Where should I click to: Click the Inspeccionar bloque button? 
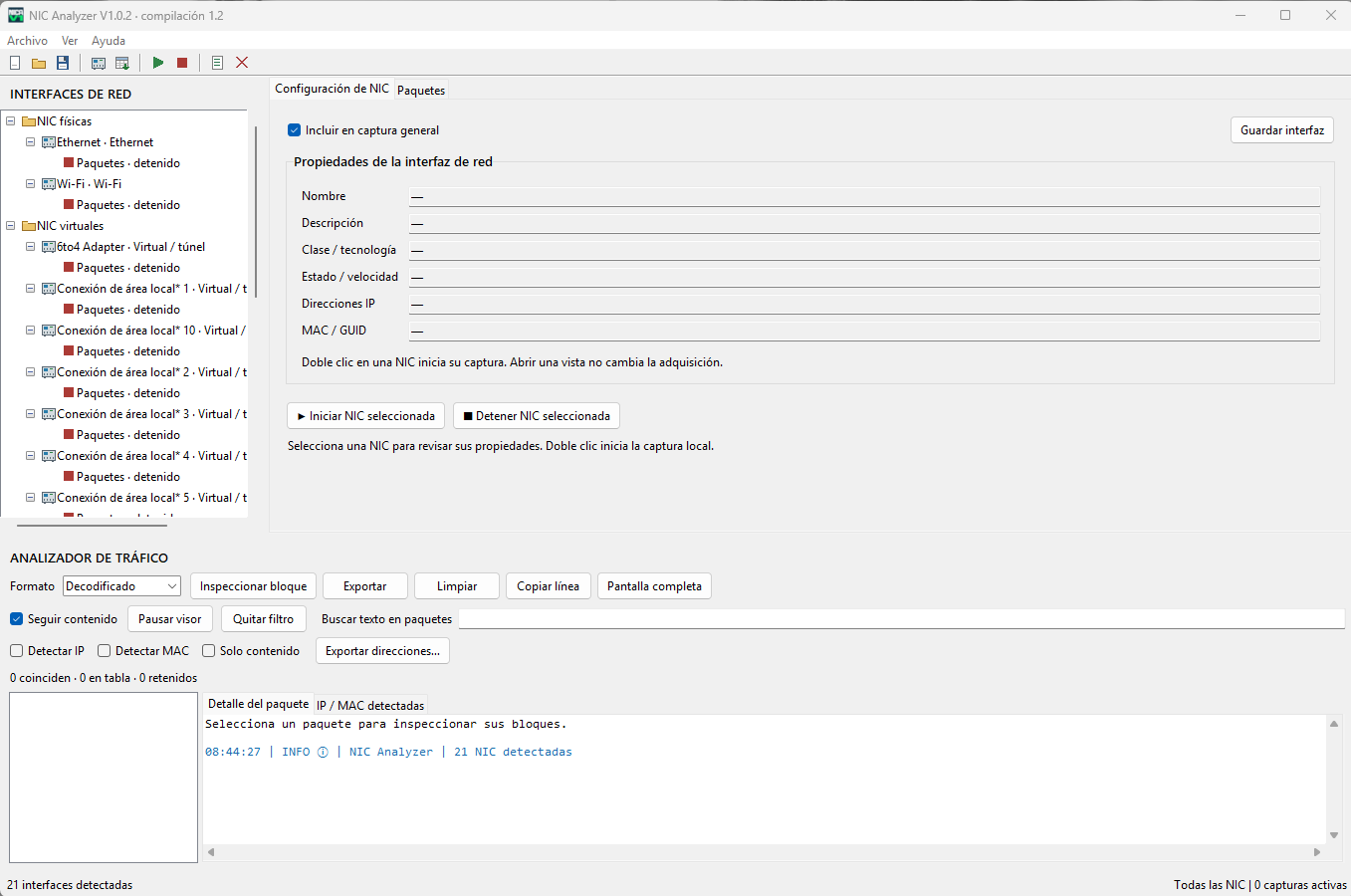click(253, 586)
